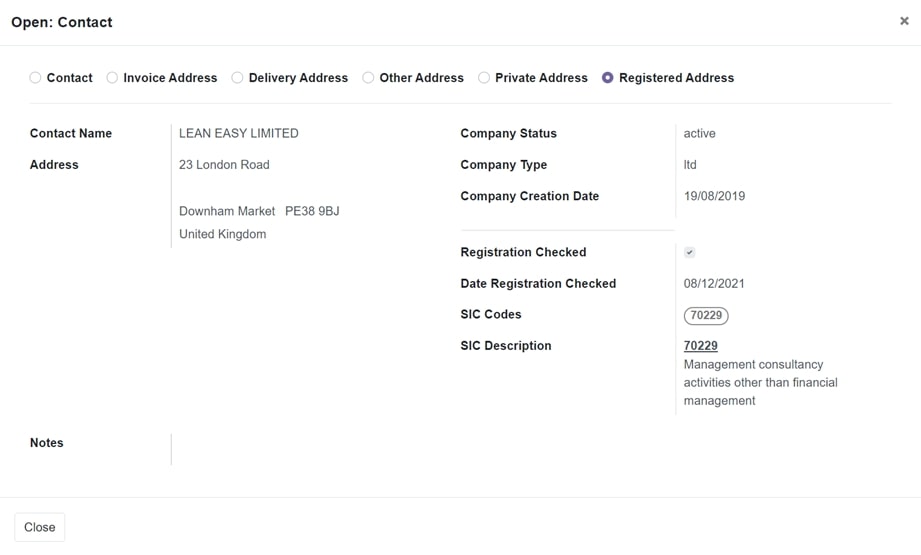Click the company status value active
This screenshot has width=921, height=555.
(700, 133)
